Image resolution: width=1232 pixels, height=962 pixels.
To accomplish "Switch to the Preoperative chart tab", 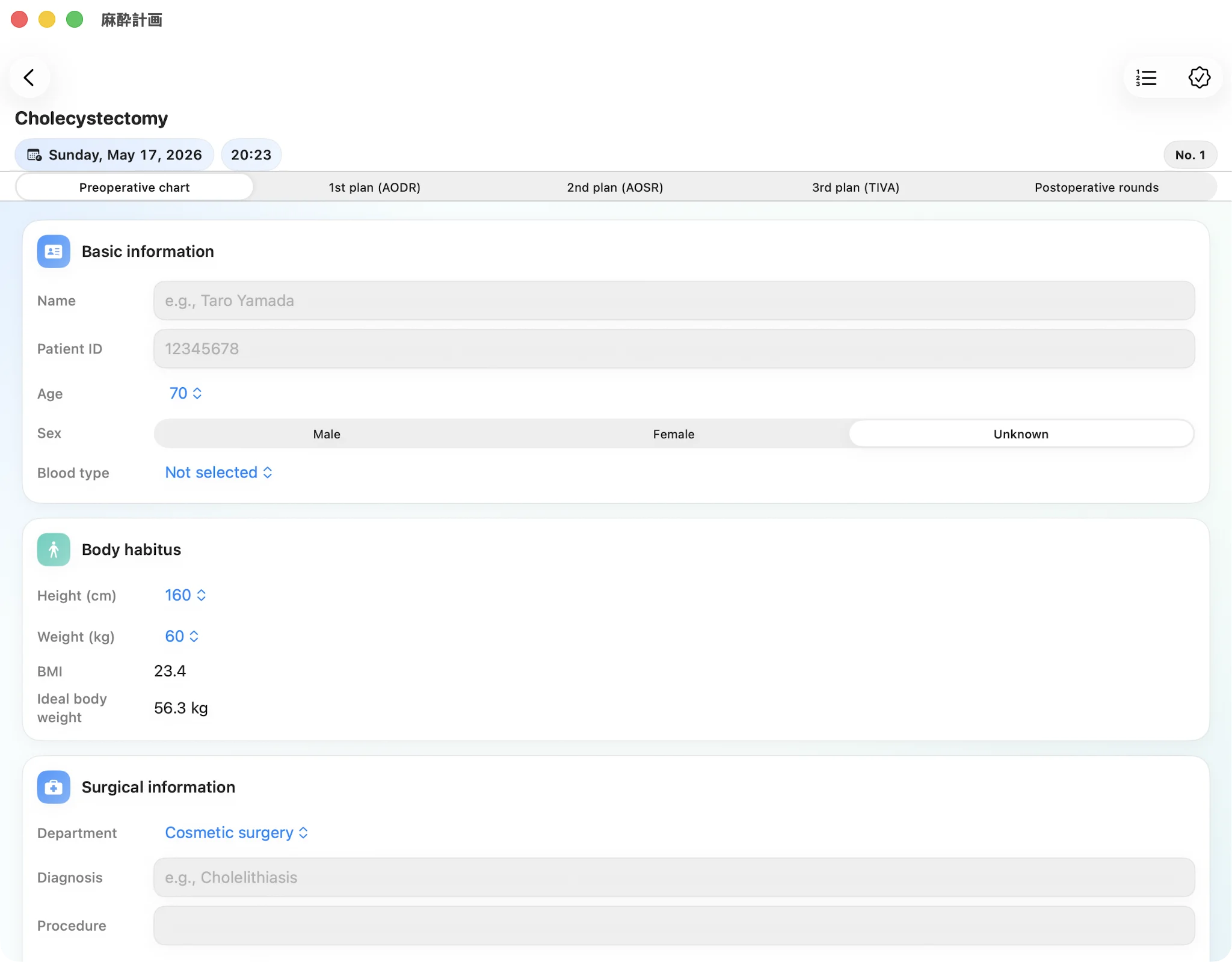I will (x=134, y=188).
